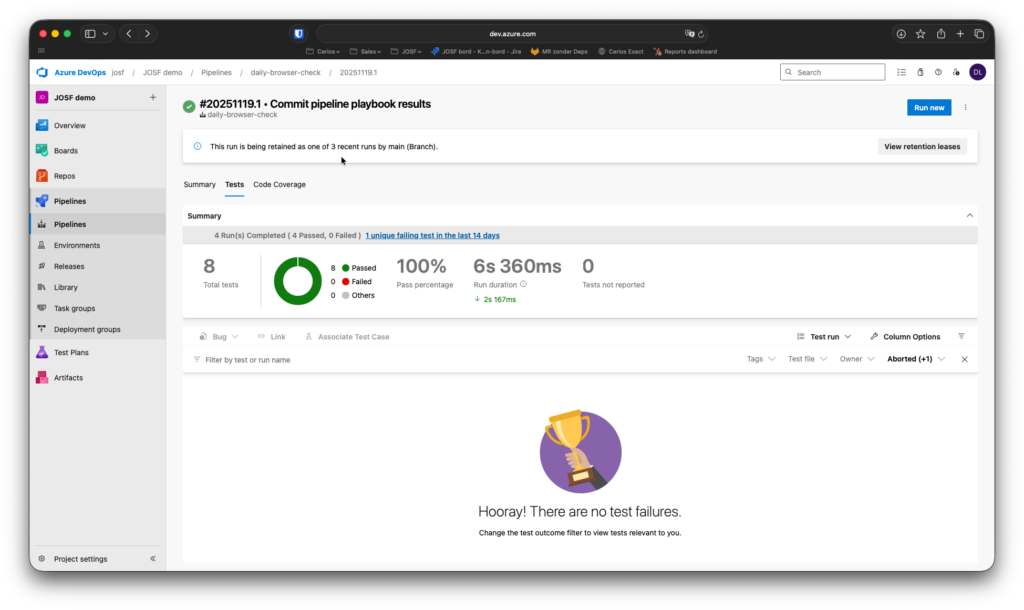Toggle the filter bar funnel icon
This screenshot has height=610, width=1024.
961,337
